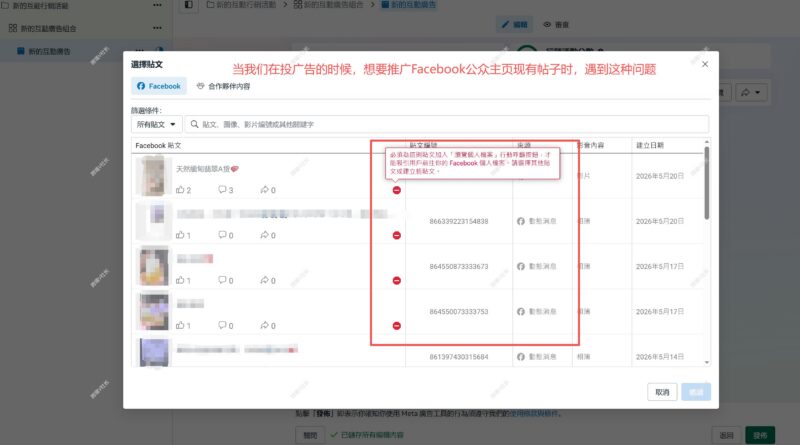The height and width of the screenshot is (445, 800).
Task: Toggle the sidebar panel icon in the top bar
Action: click(189, 5)
